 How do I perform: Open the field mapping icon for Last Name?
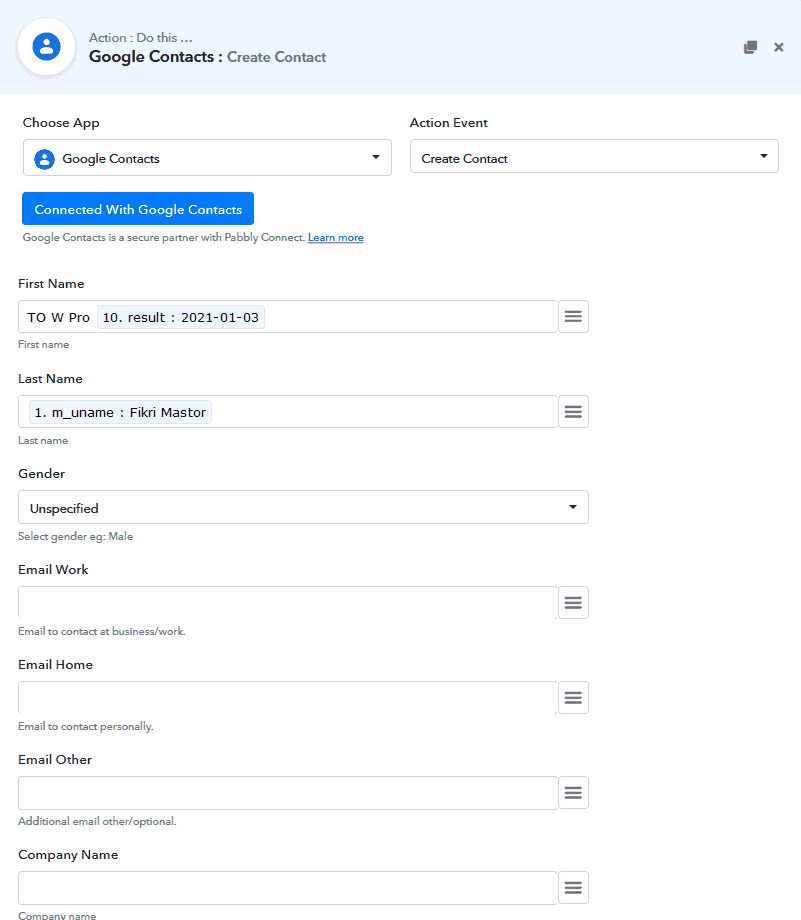[573, 411]
